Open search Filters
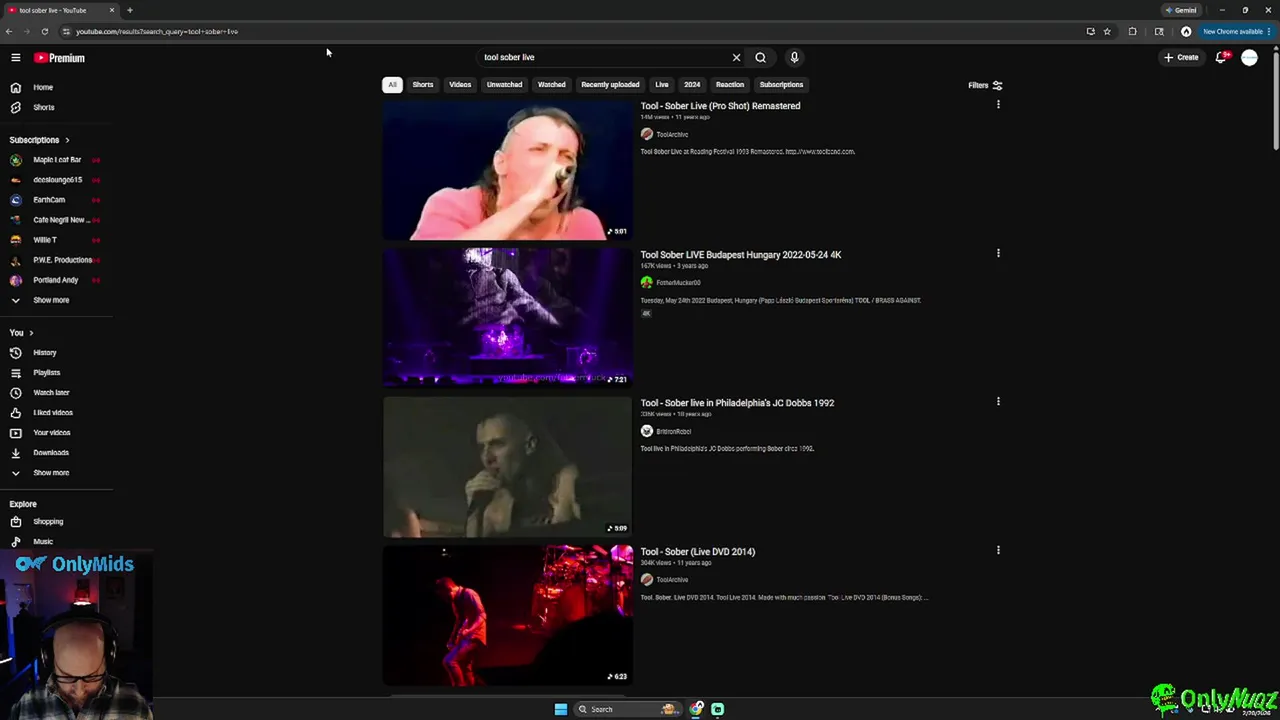 coord(985,86)
